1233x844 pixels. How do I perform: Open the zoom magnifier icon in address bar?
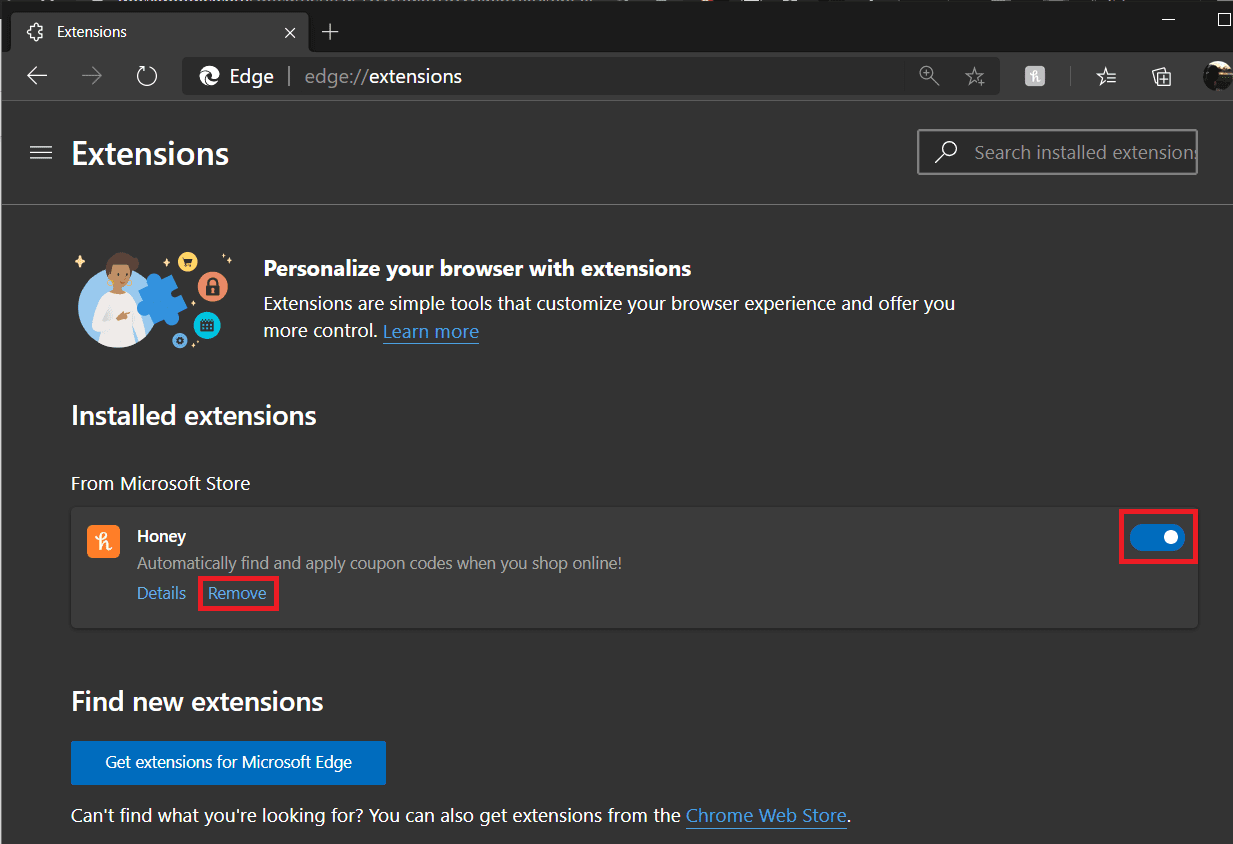pos(929,76)
